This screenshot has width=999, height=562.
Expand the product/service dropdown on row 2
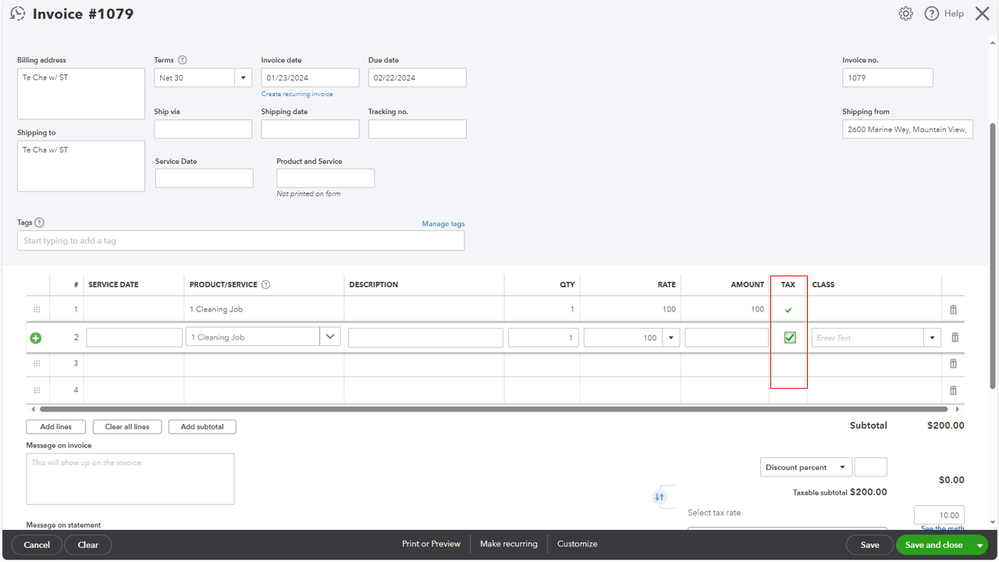point(330,336)
